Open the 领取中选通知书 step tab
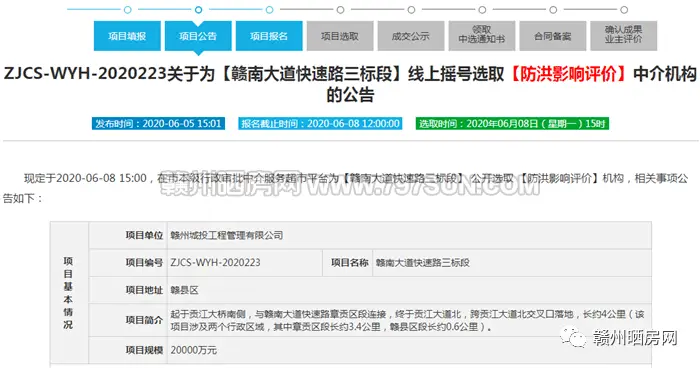 click(x=482, y=36)
